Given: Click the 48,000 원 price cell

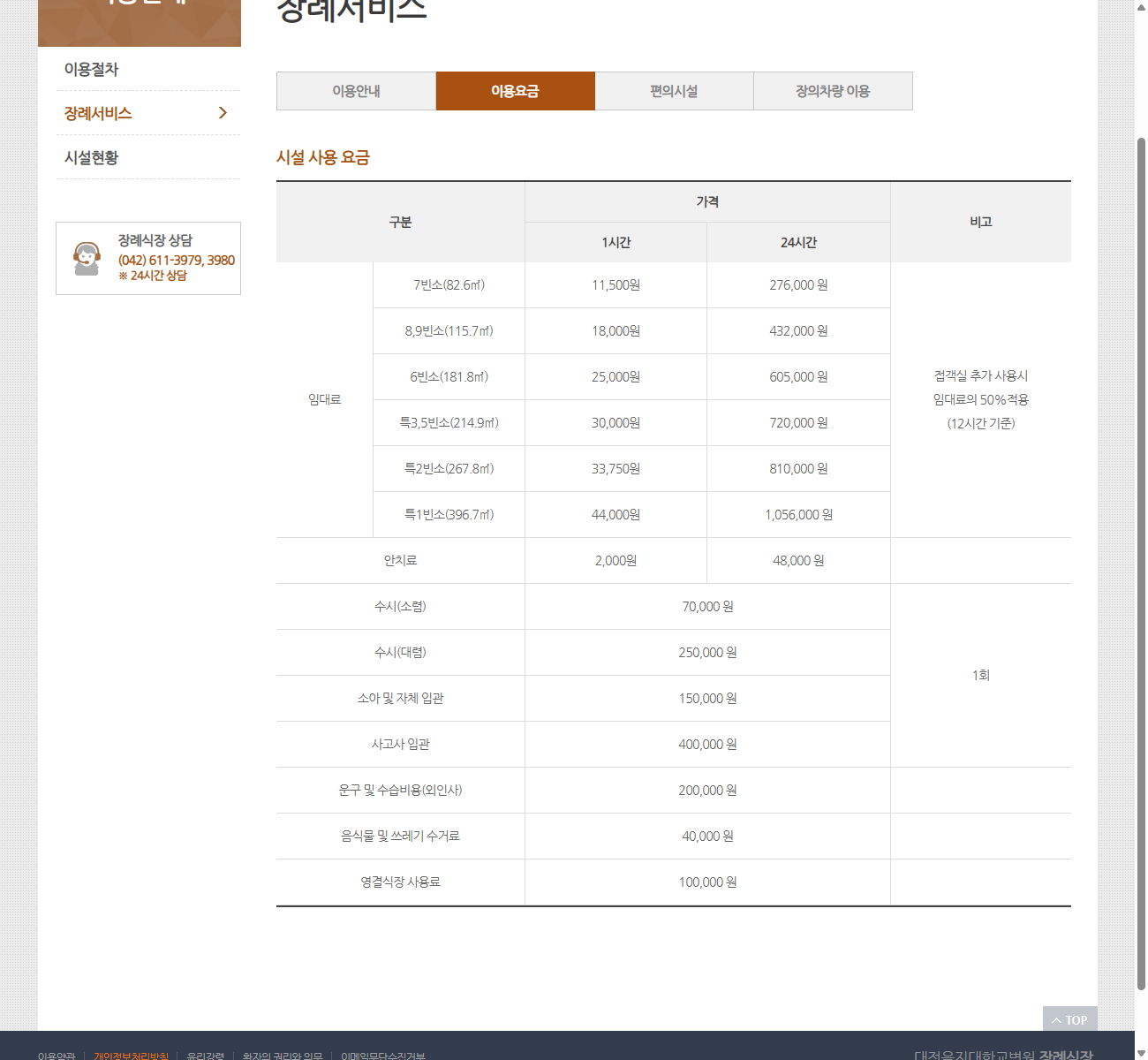Looking at the screenshot, I should (x=798, y=560).
